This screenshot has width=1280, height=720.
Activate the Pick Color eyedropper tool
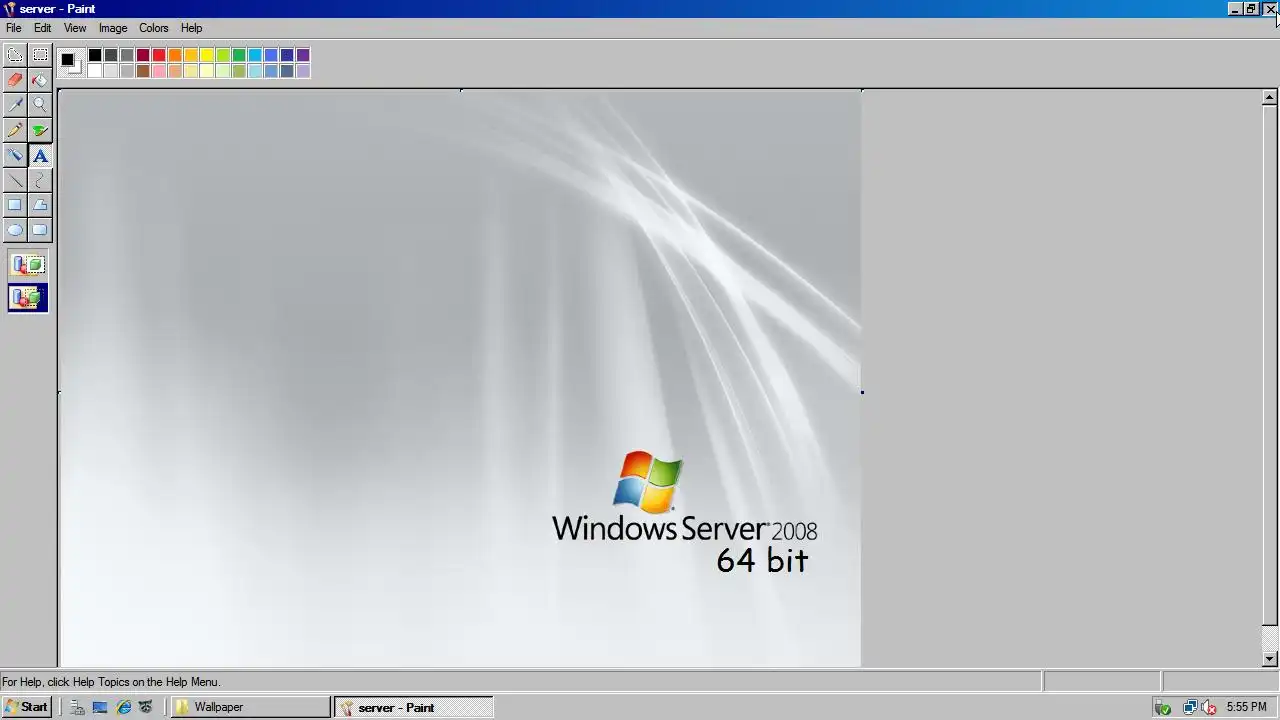point(15,105)
